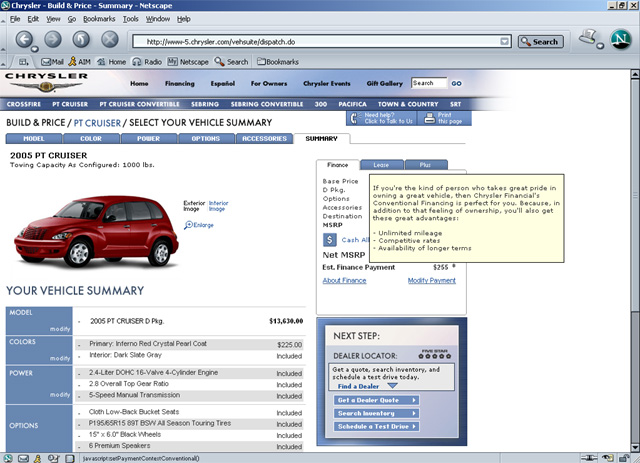Select the Plus payment tab

coord(425,165)
